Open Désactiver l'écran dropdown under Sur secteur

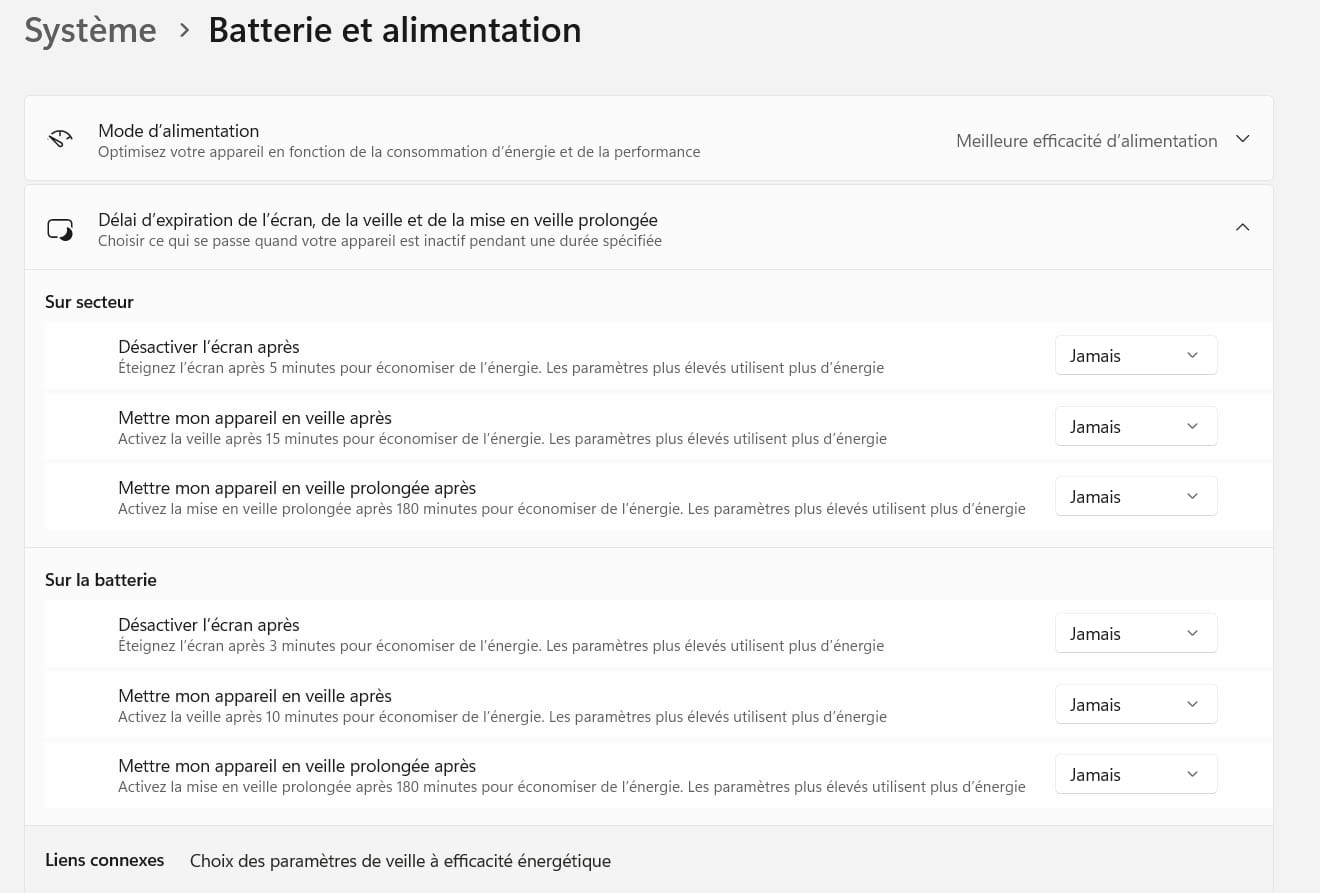tap(1135, 356)
